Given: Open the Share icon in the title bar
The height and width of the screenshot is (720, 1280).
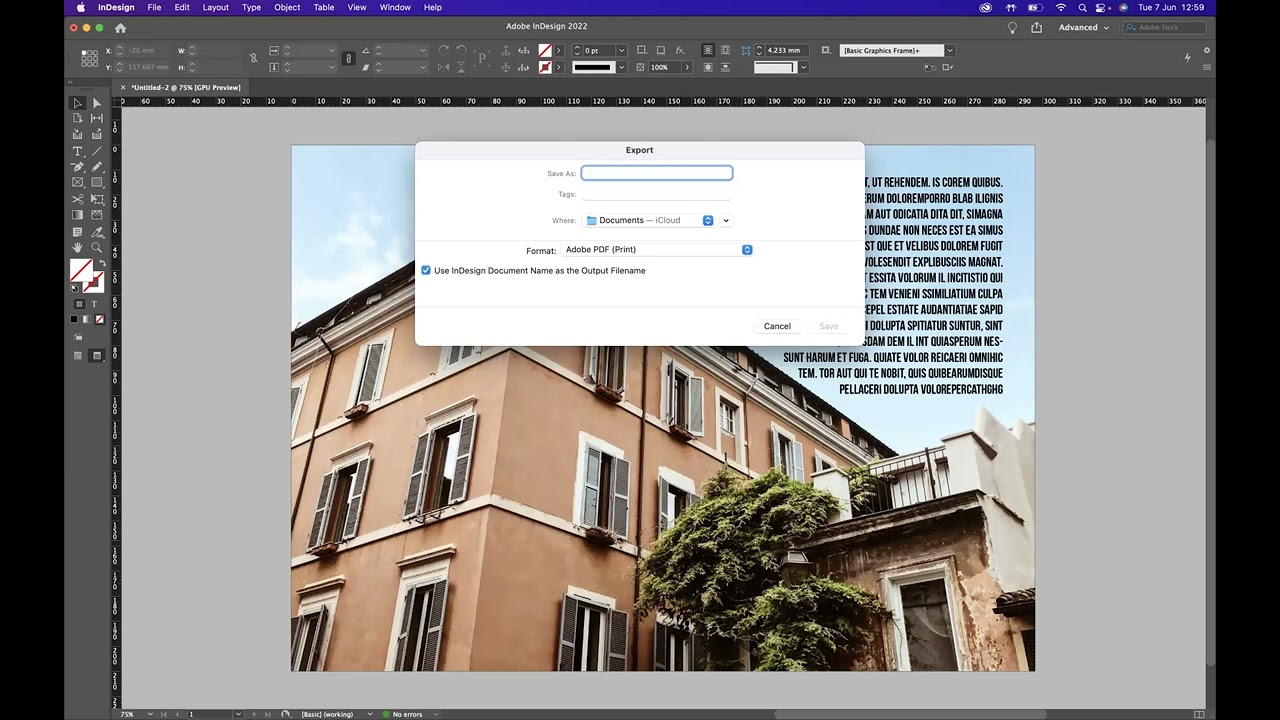Looking at the screenshot, I should (x=1036, y=28).
